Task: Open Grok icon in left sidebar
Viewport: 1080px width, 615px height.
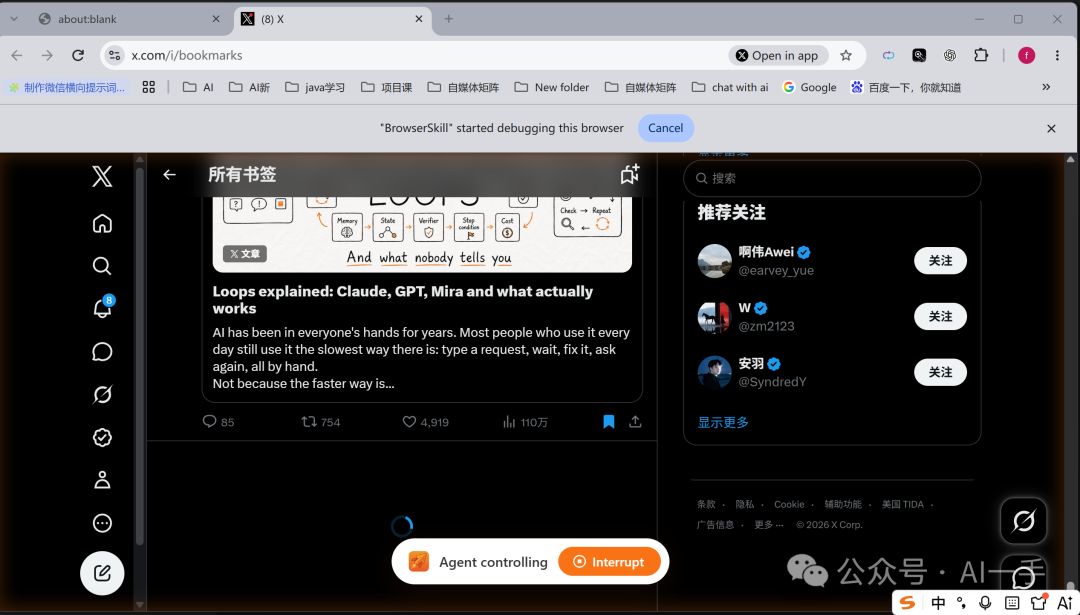Action: [102, 395]
